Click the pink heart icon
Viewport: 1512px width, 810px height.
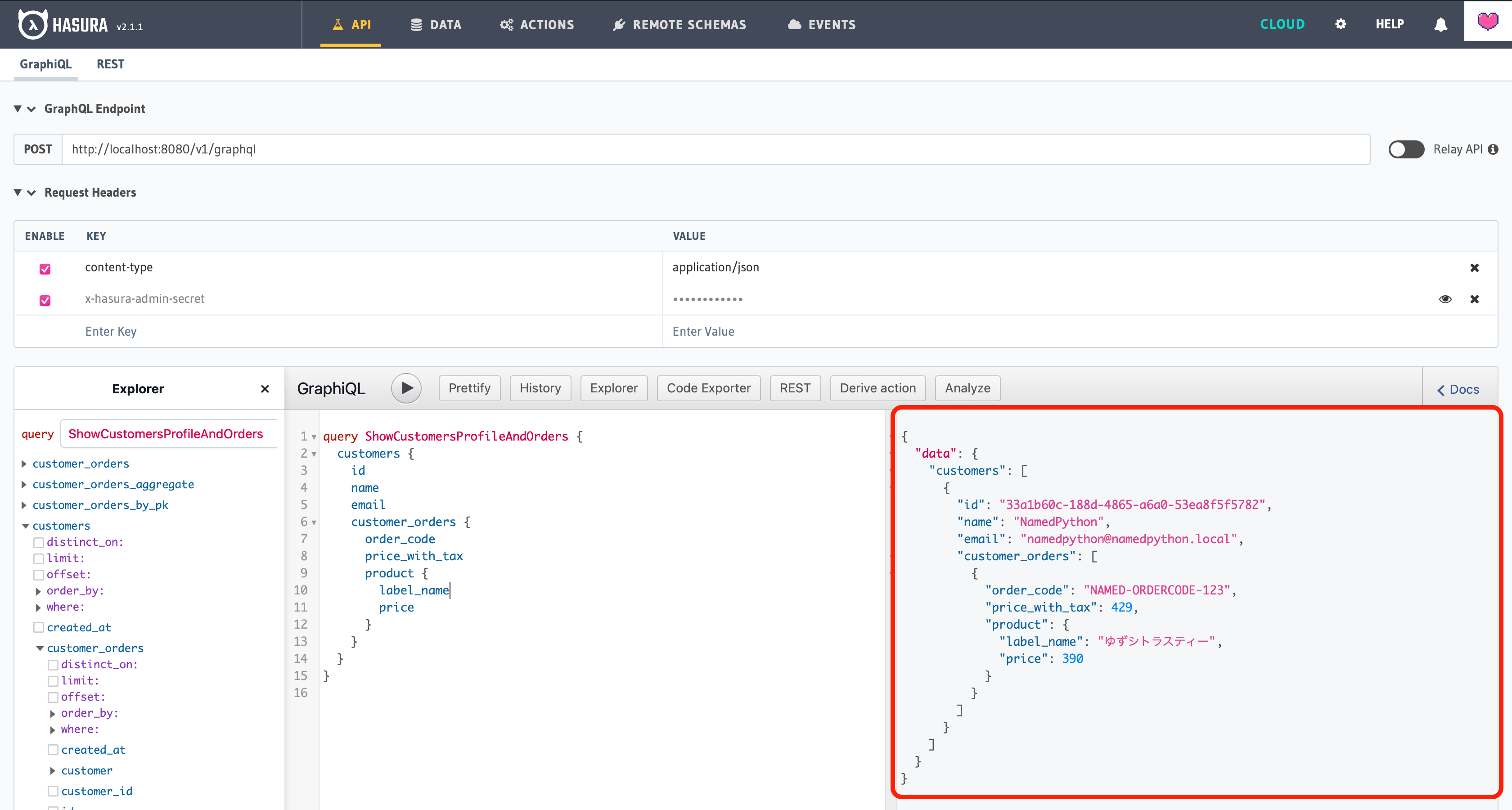point(1487,21)
